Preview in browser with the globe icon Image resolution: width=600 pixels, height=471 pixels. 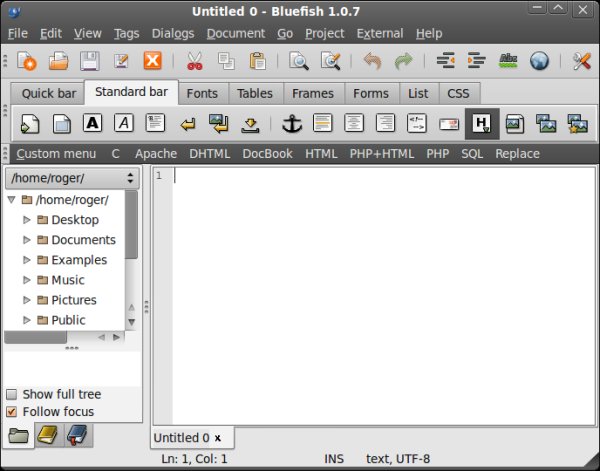tap(540, 61)
